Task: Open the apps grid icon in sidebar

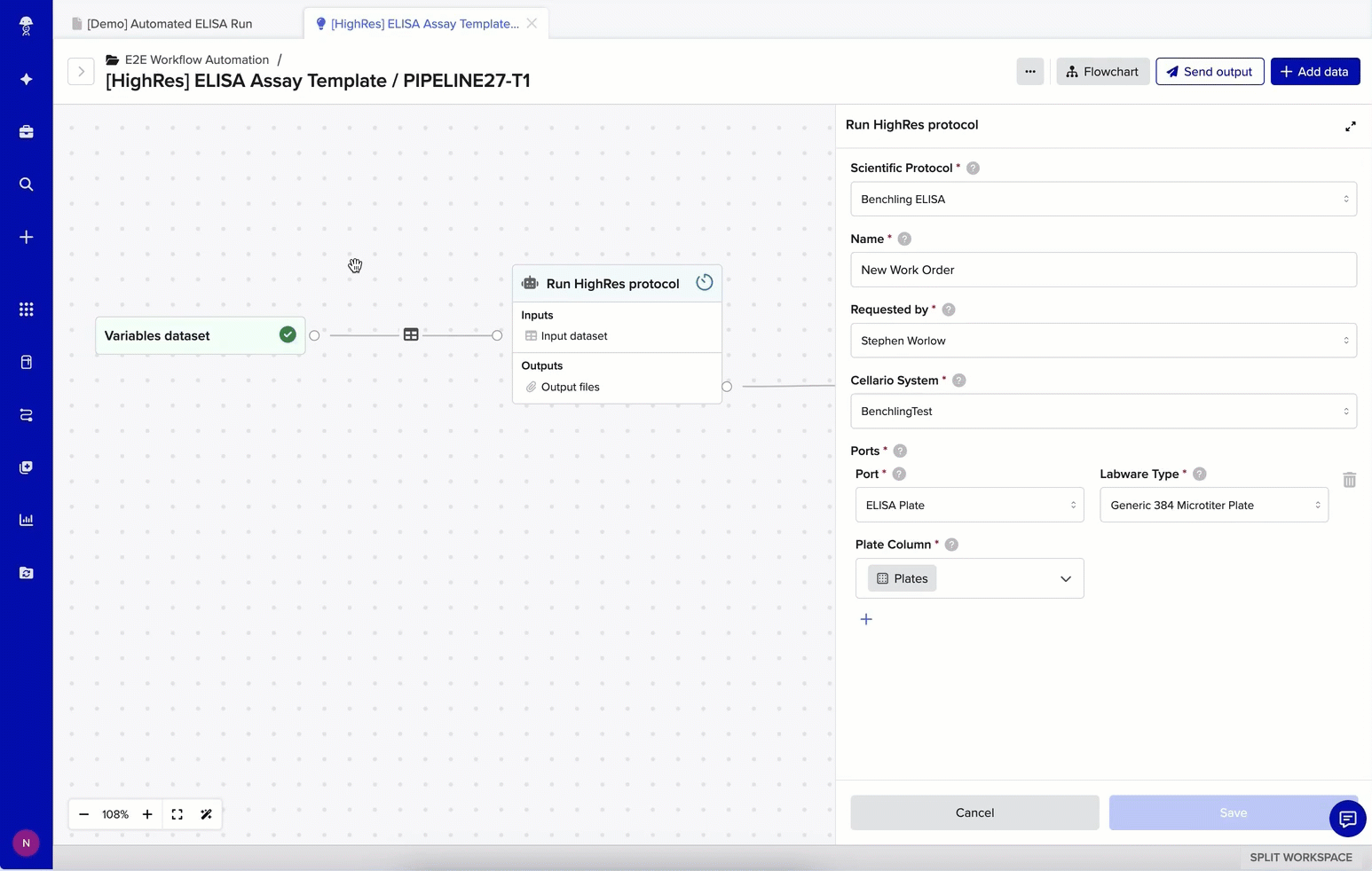Action: pos(26,309)
